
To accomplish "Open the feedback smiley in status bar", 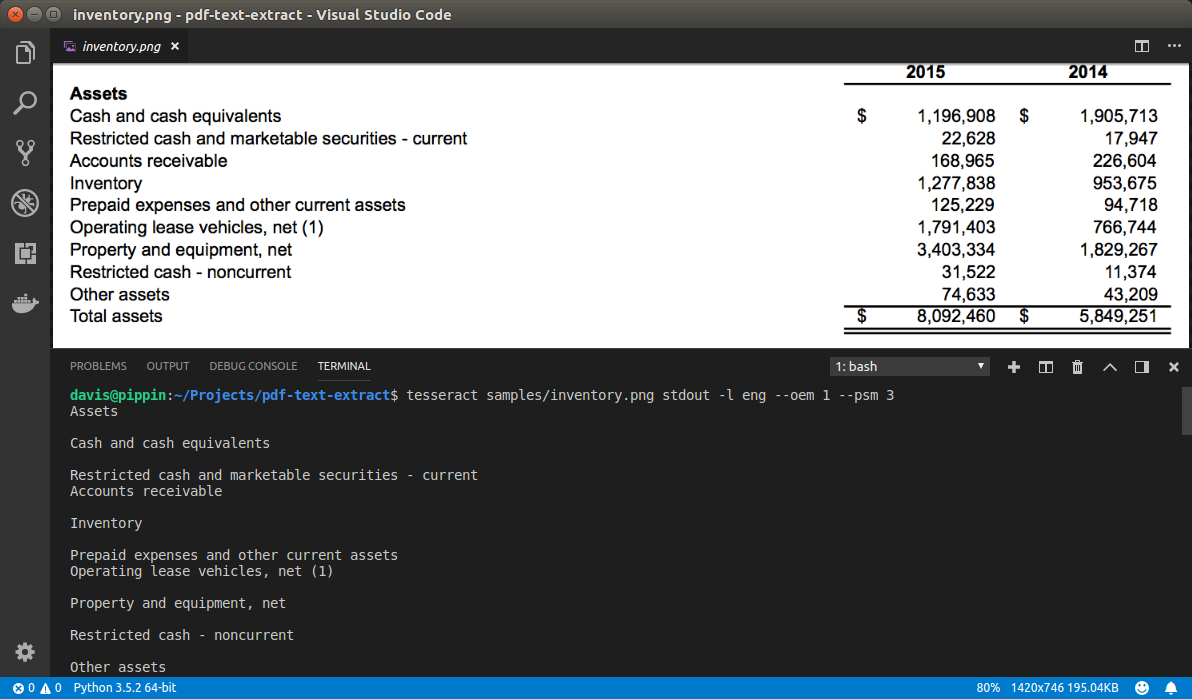I will pos(1142,688).
